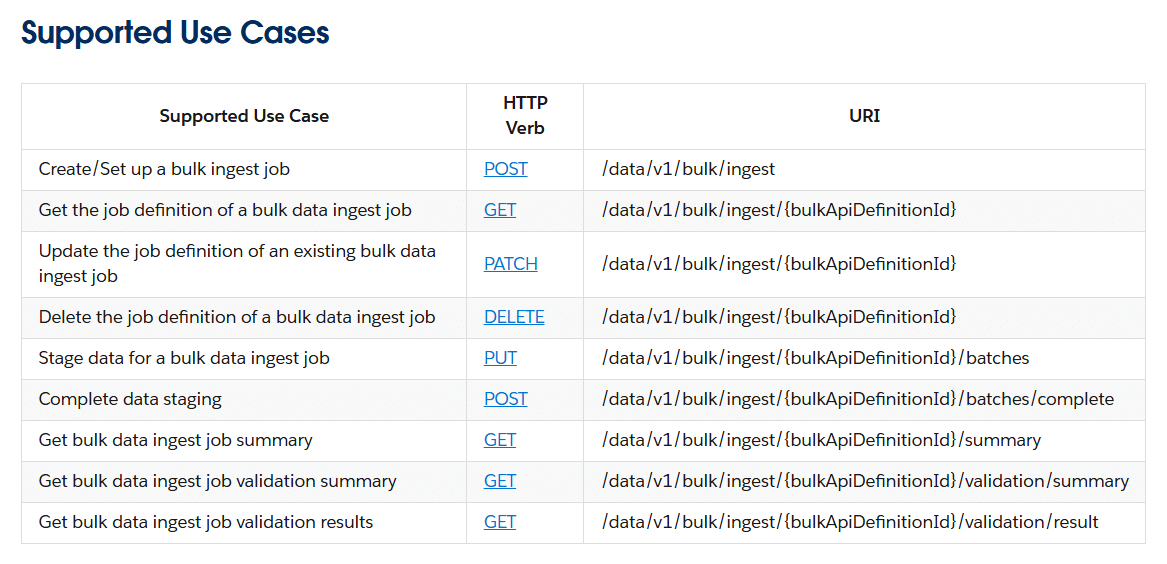
Task: Click the 'Stage data for a bulk data ingest job' cell
Action: click(184, 358)
